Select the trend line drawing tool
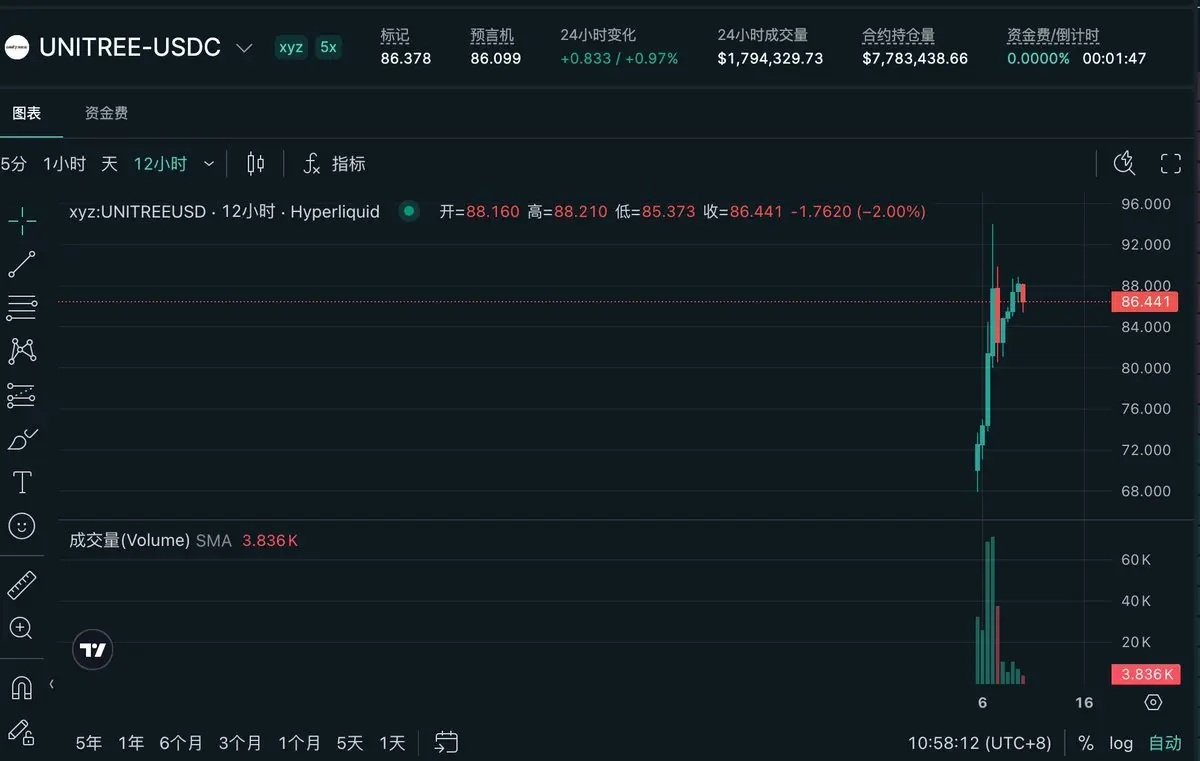This screenshot has width=1200, height=761. 22,264
